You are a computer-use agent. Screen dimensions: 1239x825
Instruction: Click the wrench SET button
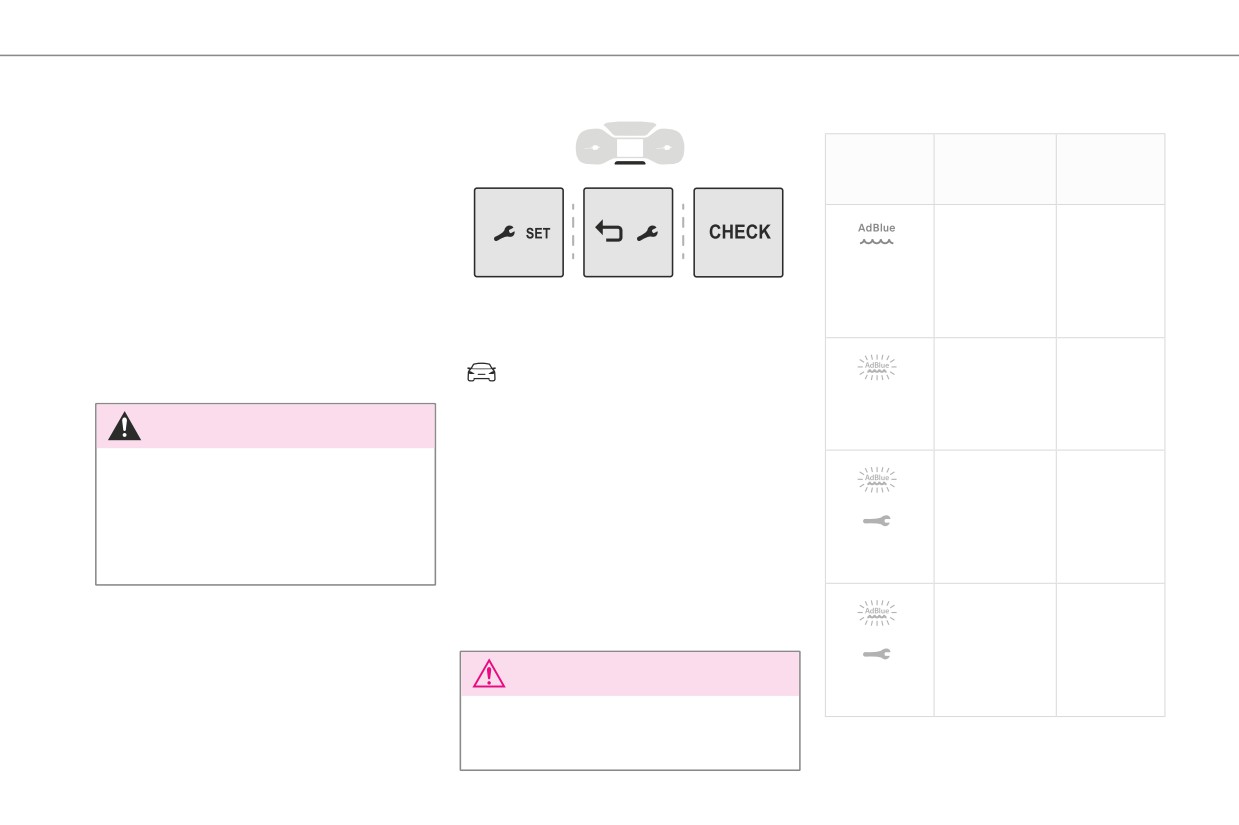pos(518,232)
